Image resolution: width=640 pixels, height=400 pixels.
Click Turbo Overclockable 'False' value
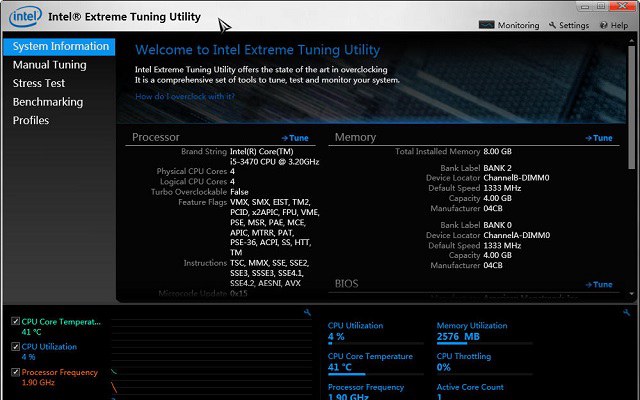(239, 192)
